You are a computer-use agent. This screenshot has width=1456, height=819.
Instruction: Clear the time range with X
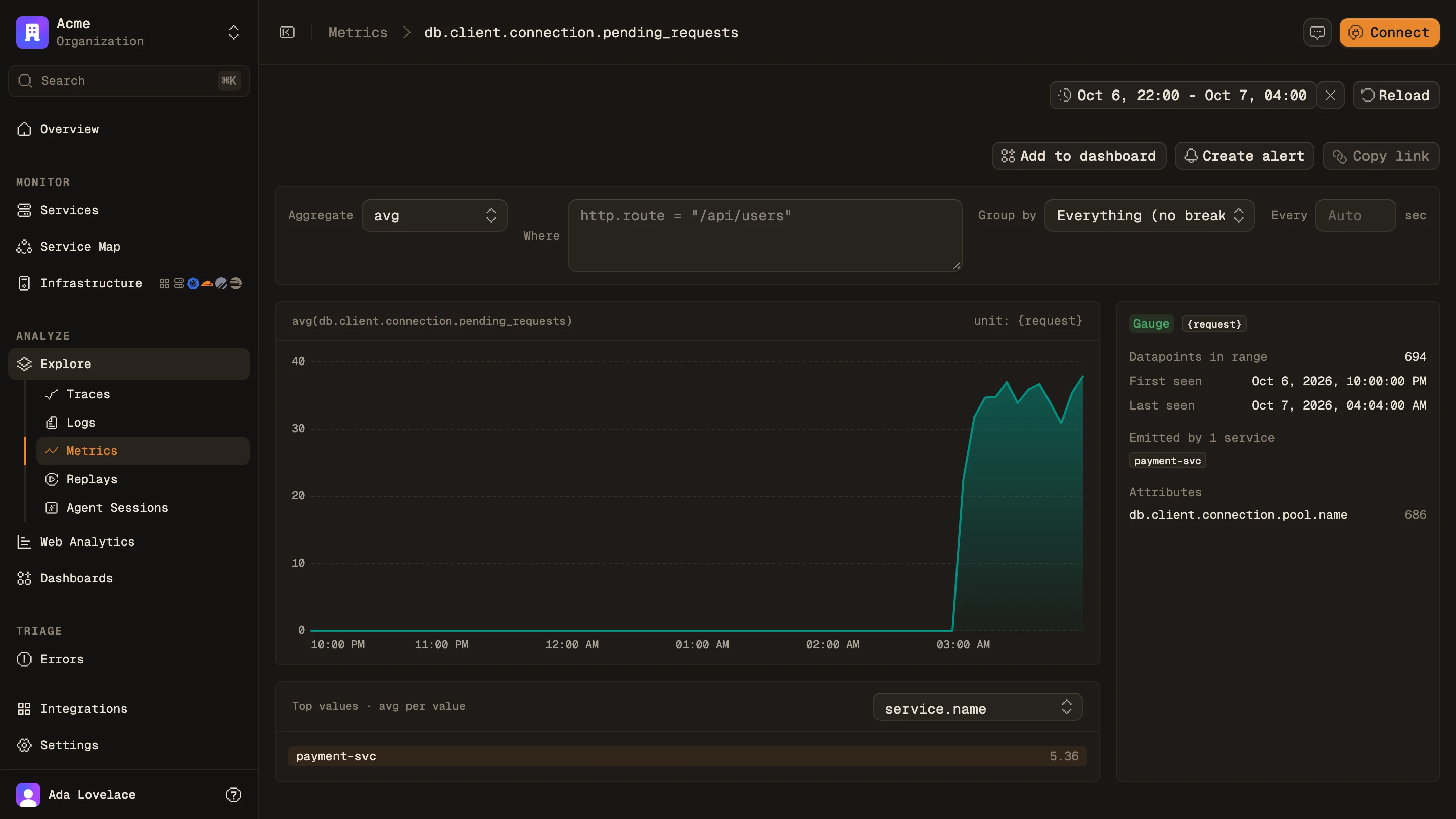click(1331, 95)
